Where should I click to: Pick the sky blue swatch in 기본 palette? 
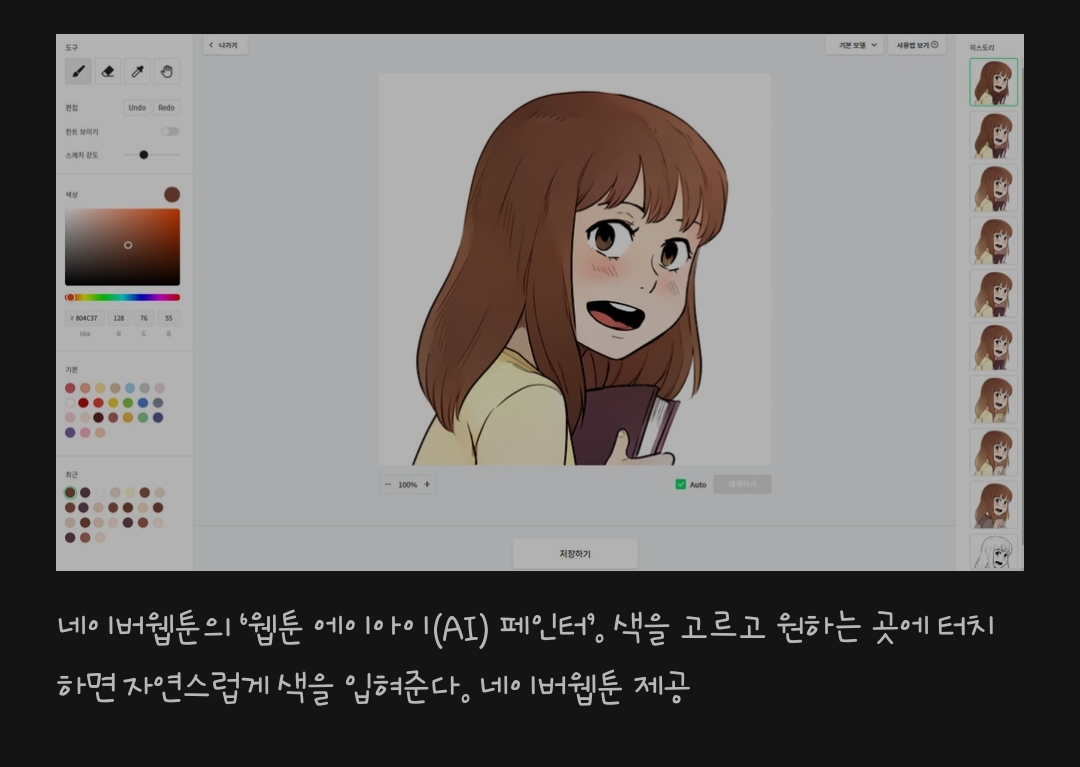(130, 388)
